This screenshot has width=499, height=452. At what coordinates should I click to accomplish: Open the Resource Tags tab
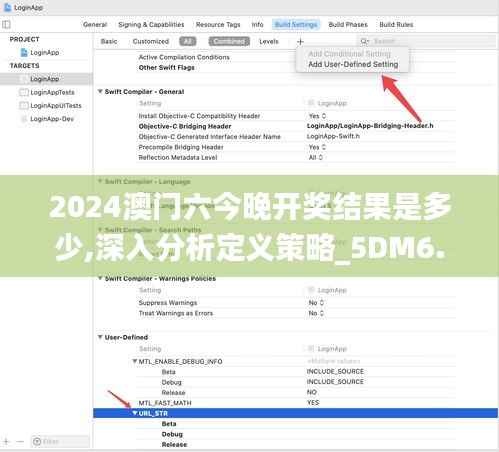[218, 25]
